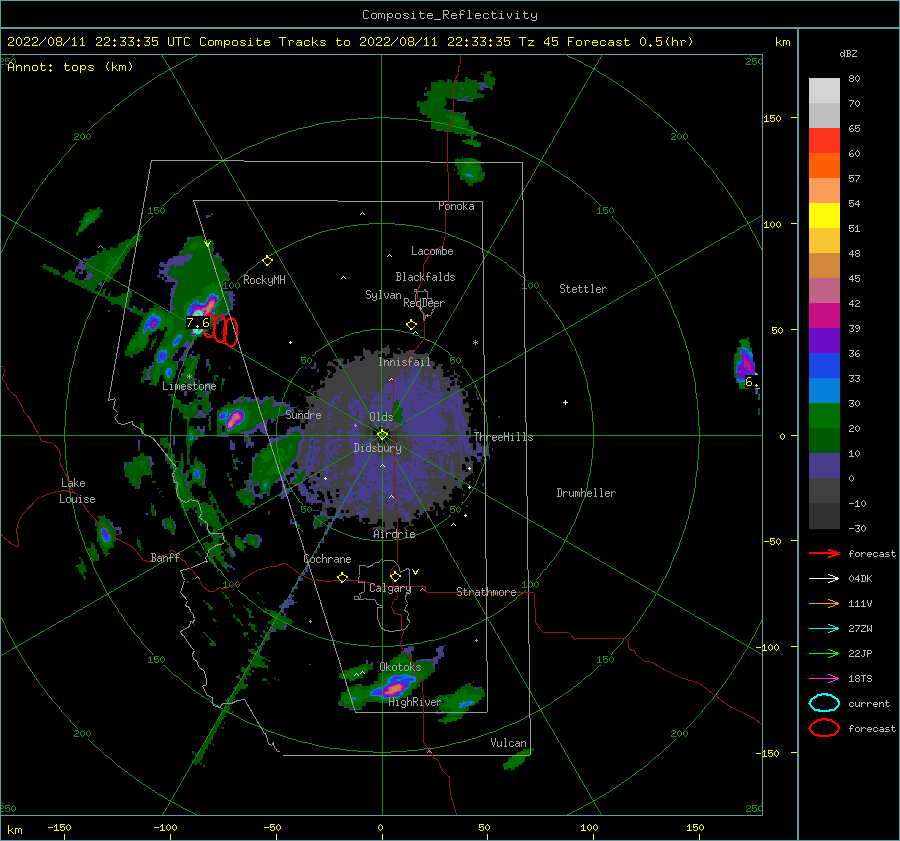
Task: Click the cyan current ellipse legend symbol
Action: tap(824, 703)
